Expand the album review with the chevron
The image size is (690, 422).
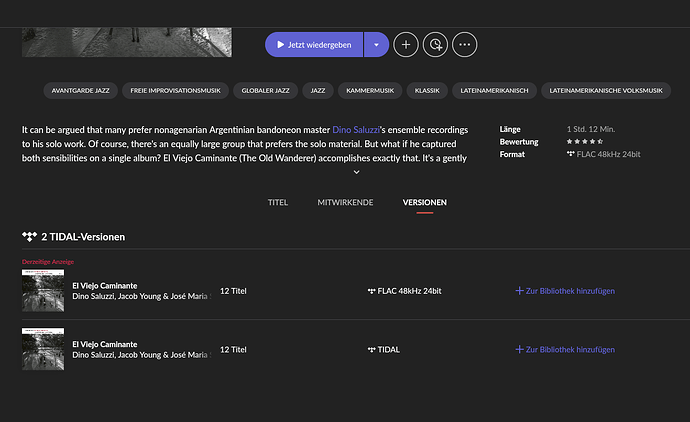[356, 172]
